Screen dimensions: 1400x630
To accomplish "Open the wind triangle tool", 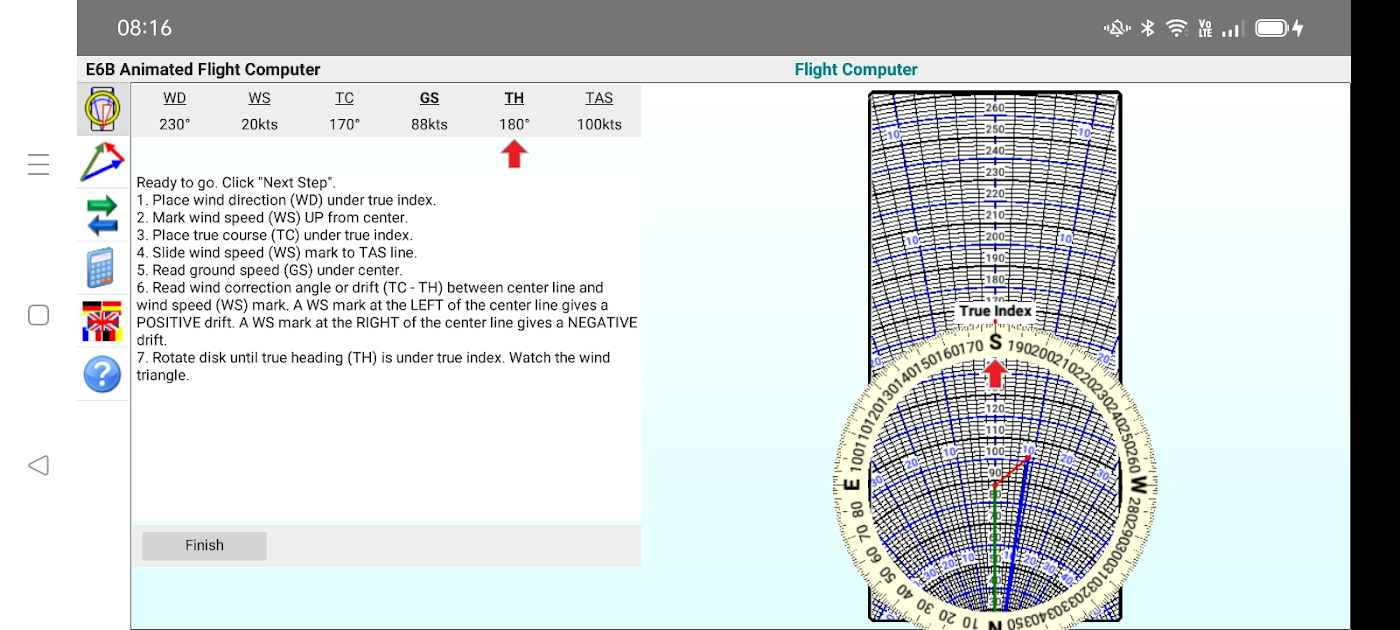I will click(102, 163).
